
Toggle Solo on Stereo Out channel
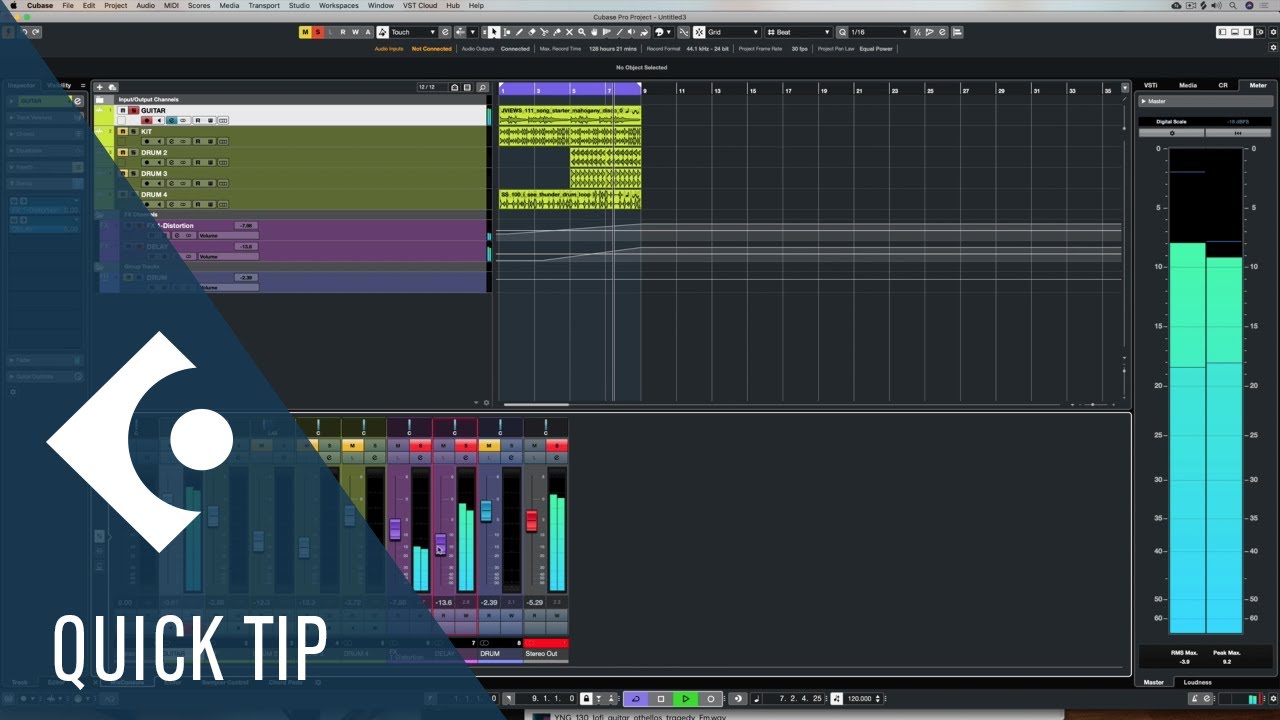pyautogui.click(x=557, y=446)
